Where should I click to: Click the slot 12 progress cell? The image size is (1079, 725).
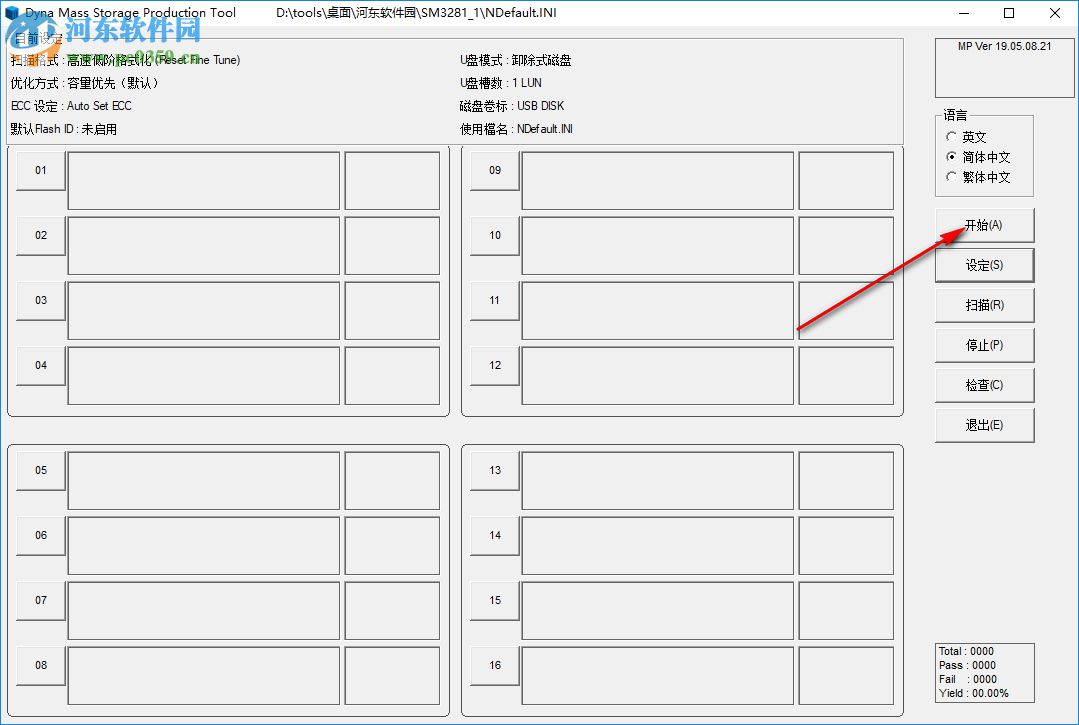(845, 375)
